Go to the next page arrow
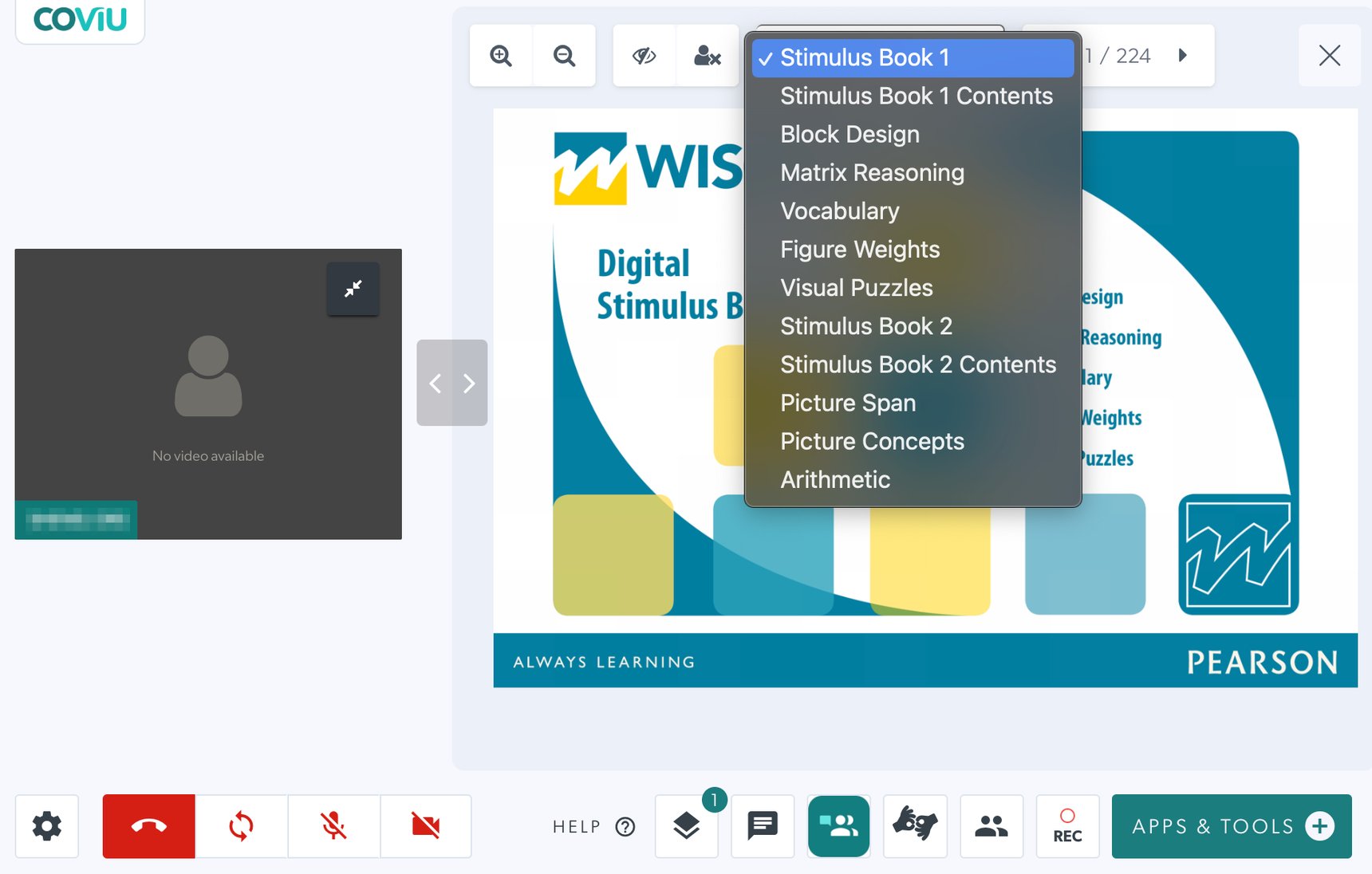 1183,56
